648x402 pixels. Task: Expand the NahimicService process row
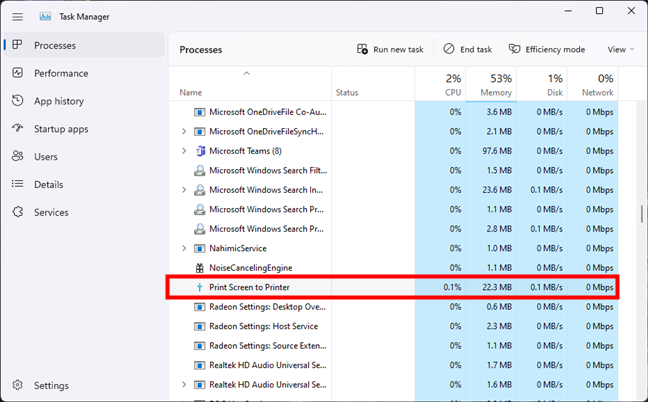(184, 248)
